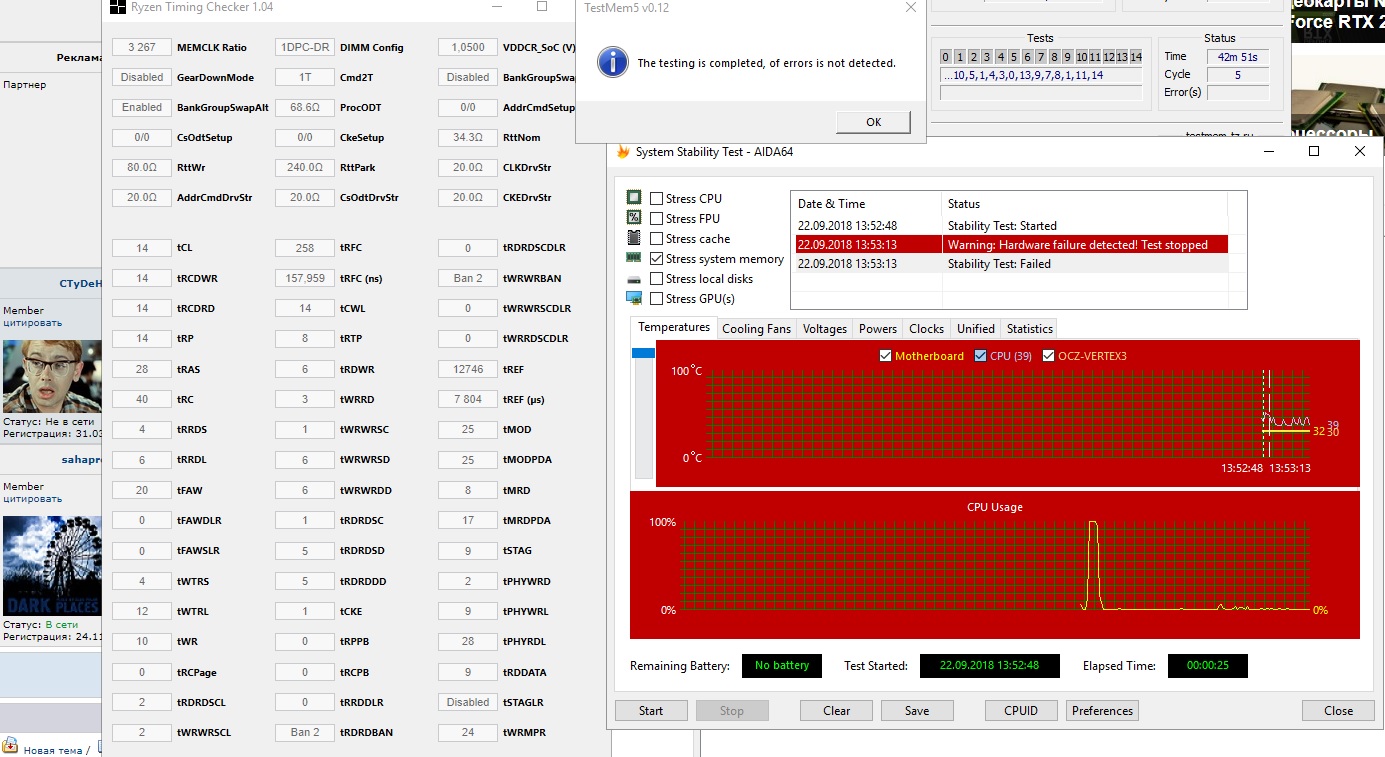Screen dimensions: 1385x757
Task: Open the Новая тема link
Action: pos(53,750)
